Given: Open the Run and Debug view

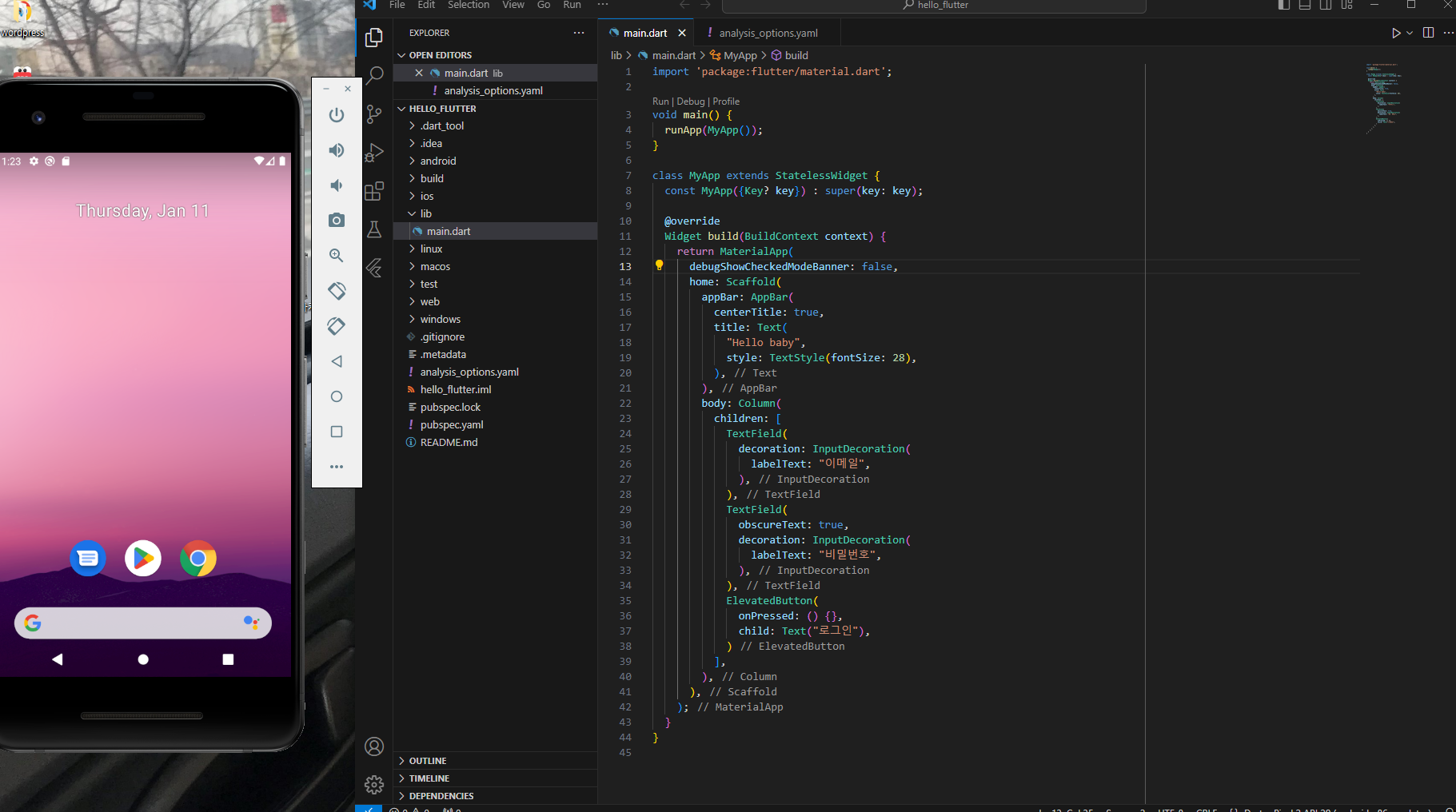Looking at the screenshot, I should point(374,153).
